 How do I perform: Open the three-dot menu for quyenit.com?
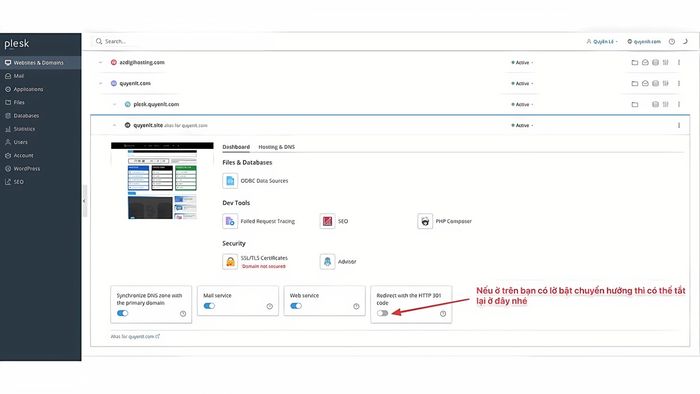(679, 83)
